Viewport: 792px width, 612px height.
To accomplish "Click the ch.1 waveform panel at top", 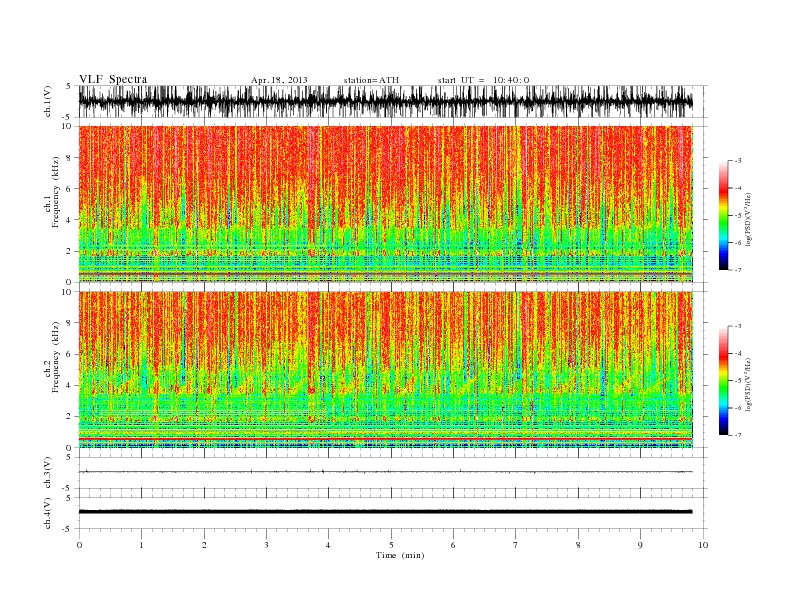I will pyautogui.click(x=392, y=101).
